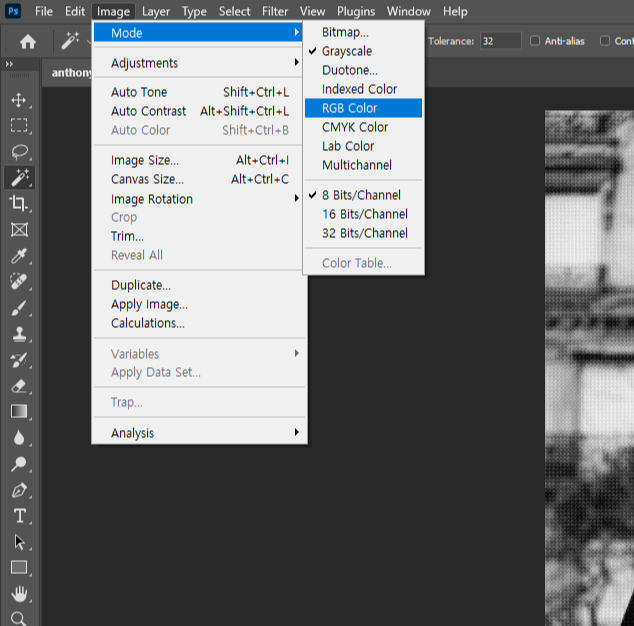Open the Select menu
This screenshot has width=634, height=626.
coord(235,11)
